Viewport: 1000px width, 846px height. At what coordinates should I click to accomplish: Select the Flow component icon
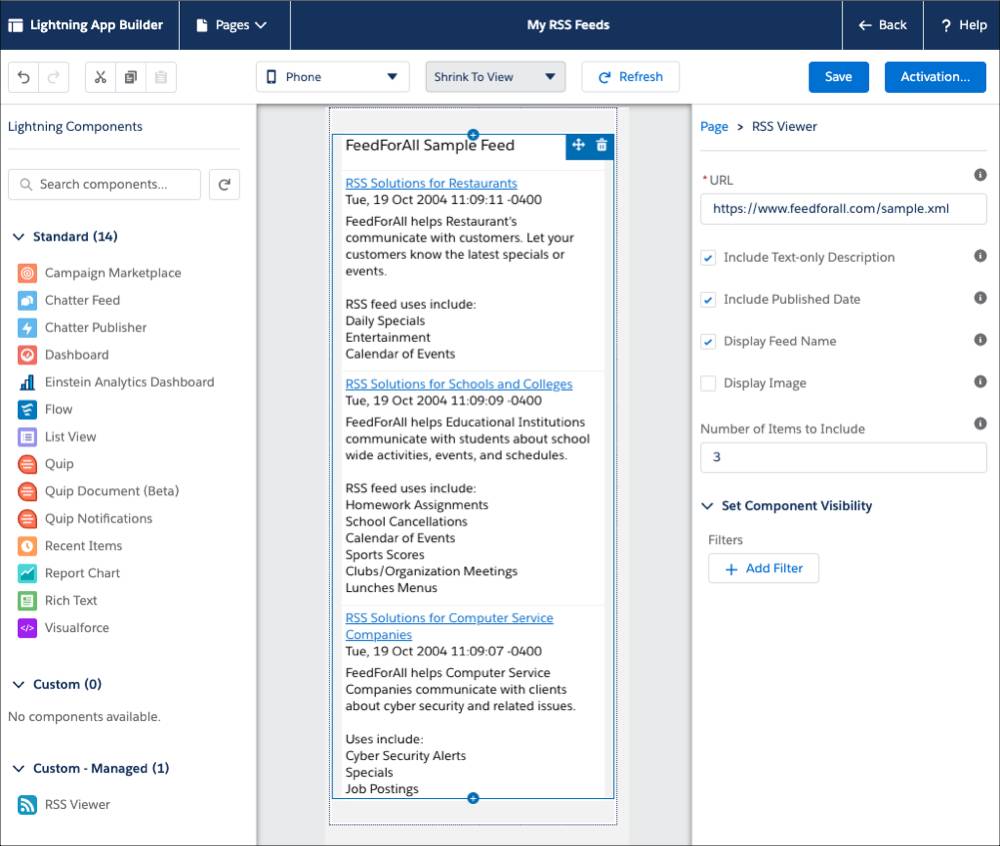coord(27,409)
